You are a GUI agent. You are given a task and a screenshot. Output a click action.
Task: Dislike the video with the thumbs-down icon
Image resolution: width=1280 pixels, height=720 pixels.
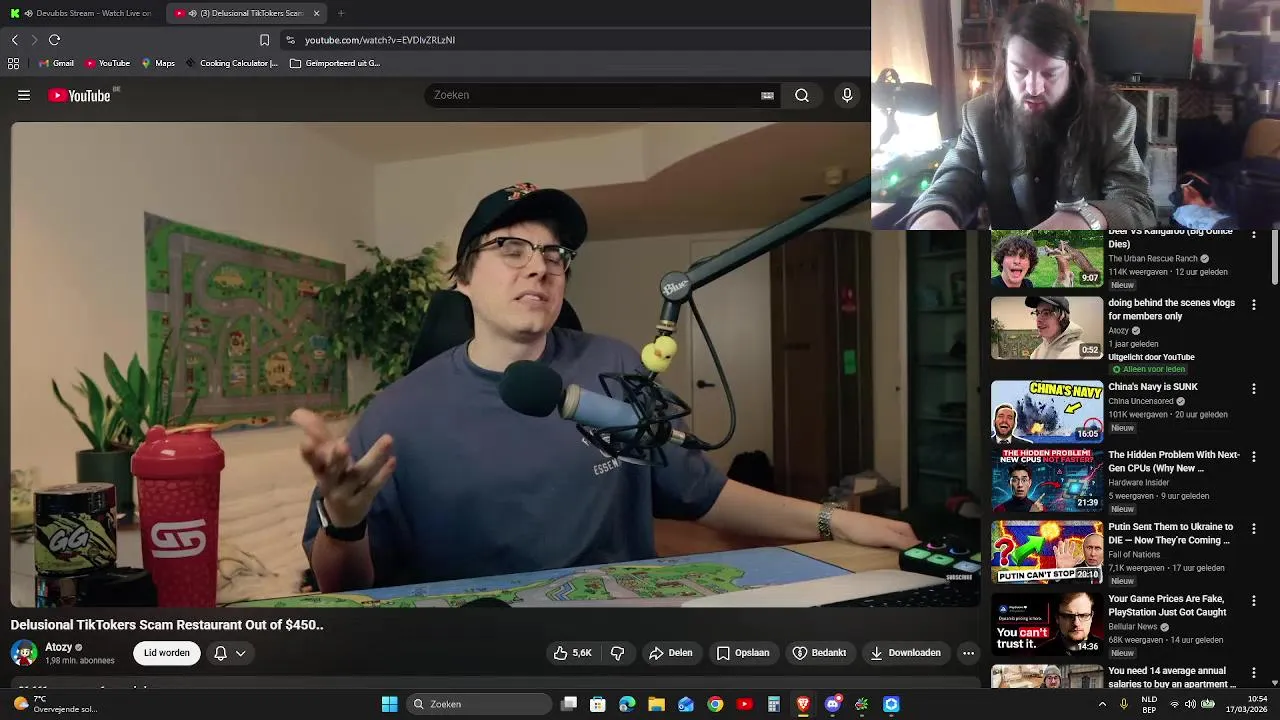(617, 653)
